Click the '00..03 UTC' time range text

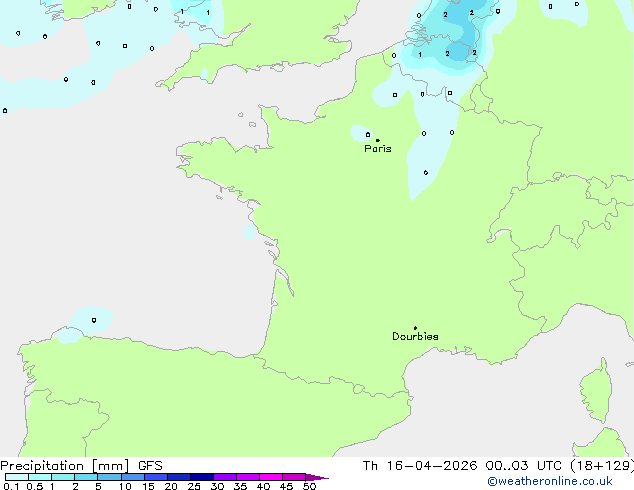(x=524, y=466)
